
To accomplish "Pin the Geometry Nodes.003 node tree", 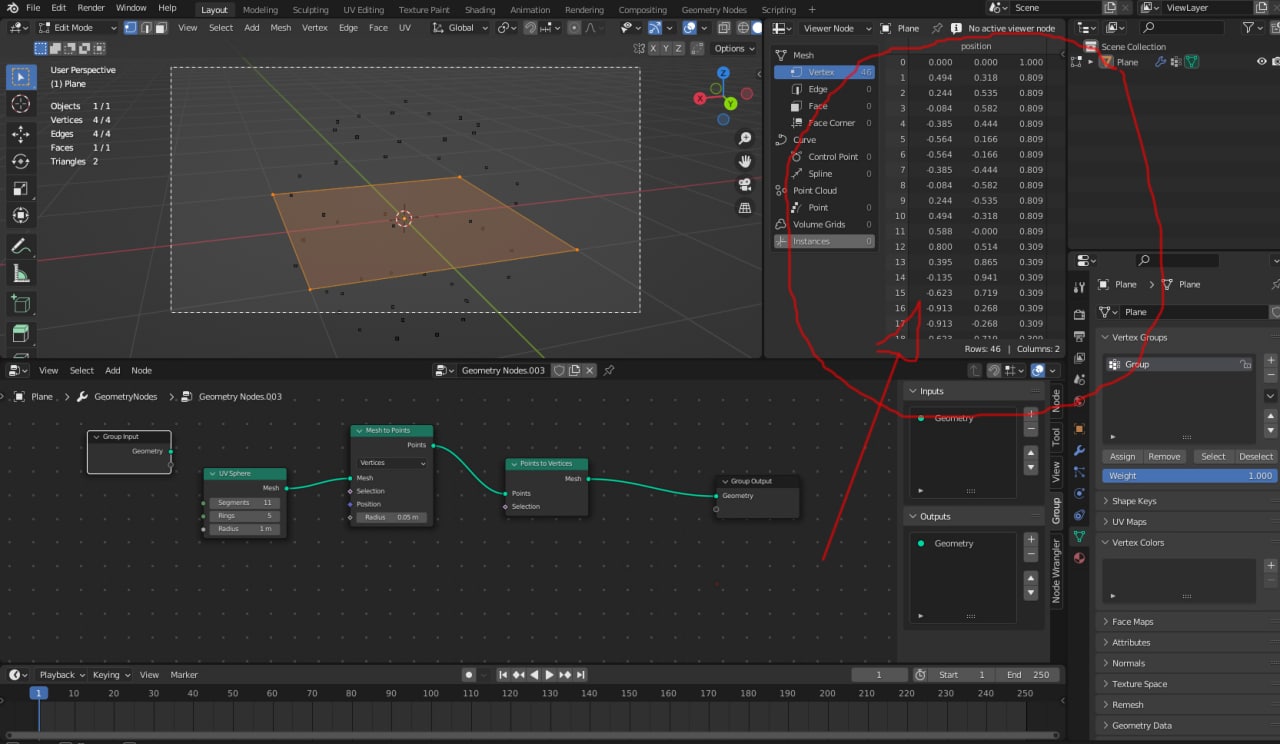I will click(x=608, y=371).
